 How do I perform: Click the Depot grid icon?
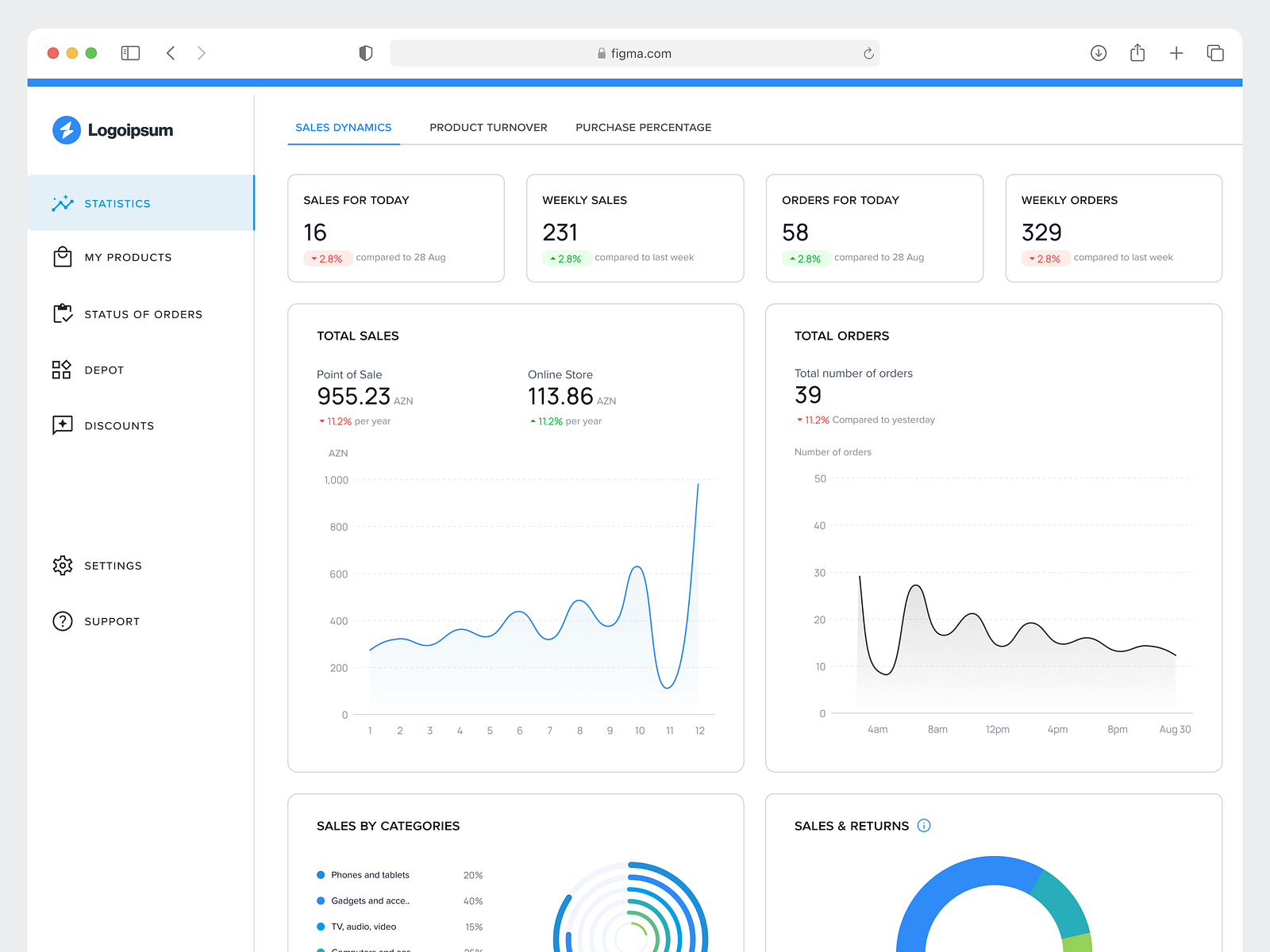(62, 370)
